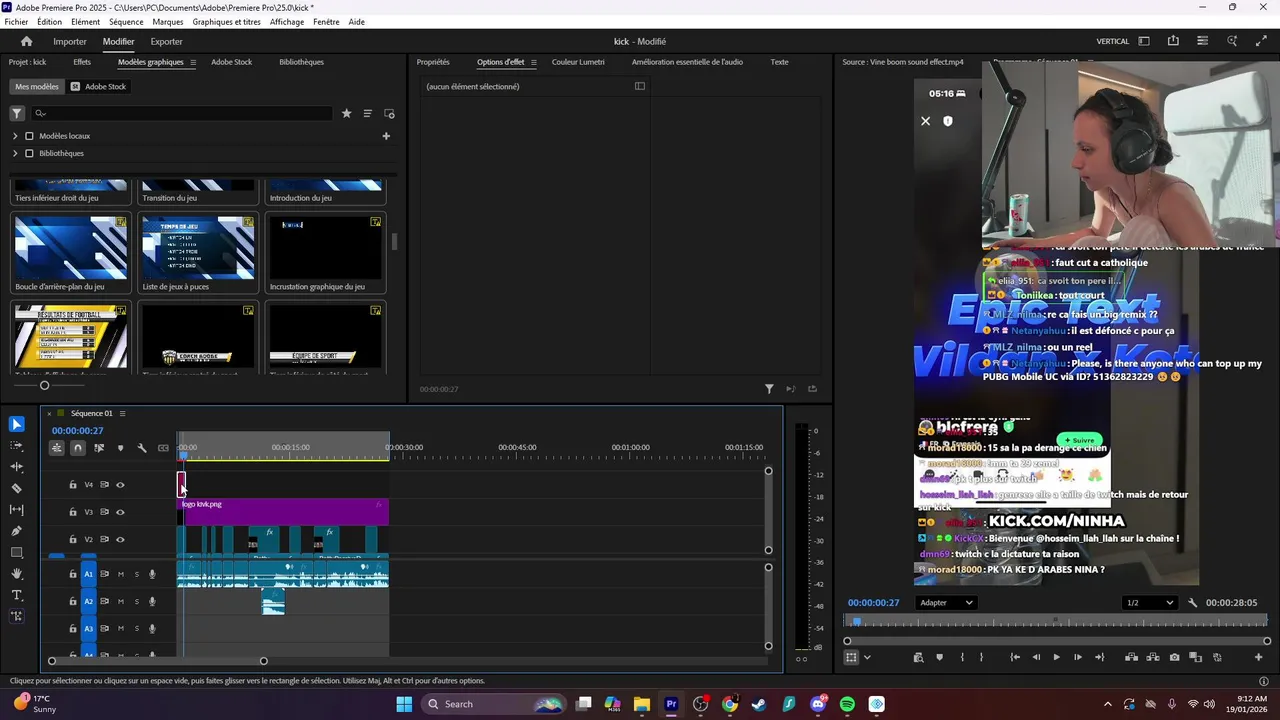This screenshot has height=720, width=1280.
Task: Click the favorites star in templates panel
Action: pyautogui.click(x=347, y=113)
